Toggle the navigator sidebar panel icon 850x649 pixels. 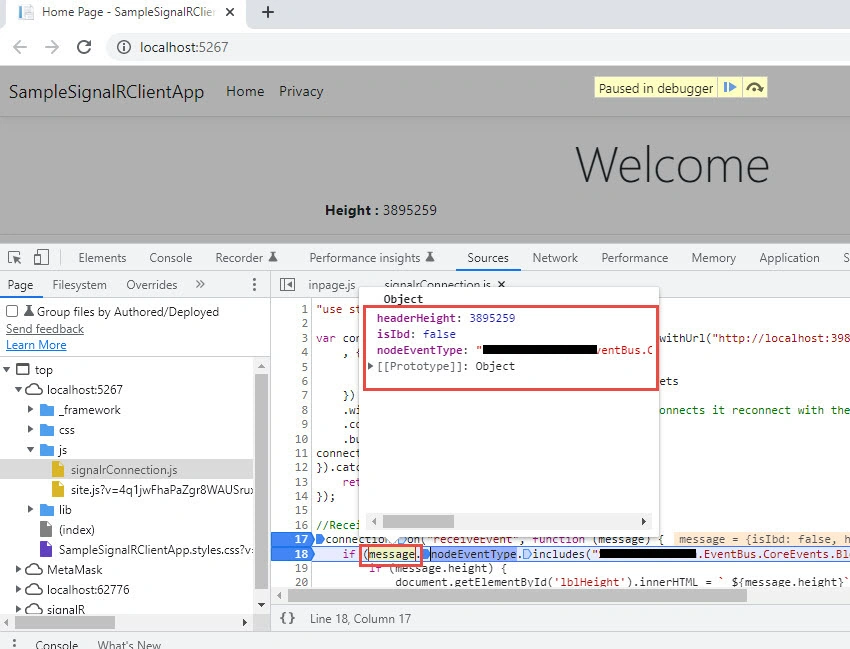[287, 285]
